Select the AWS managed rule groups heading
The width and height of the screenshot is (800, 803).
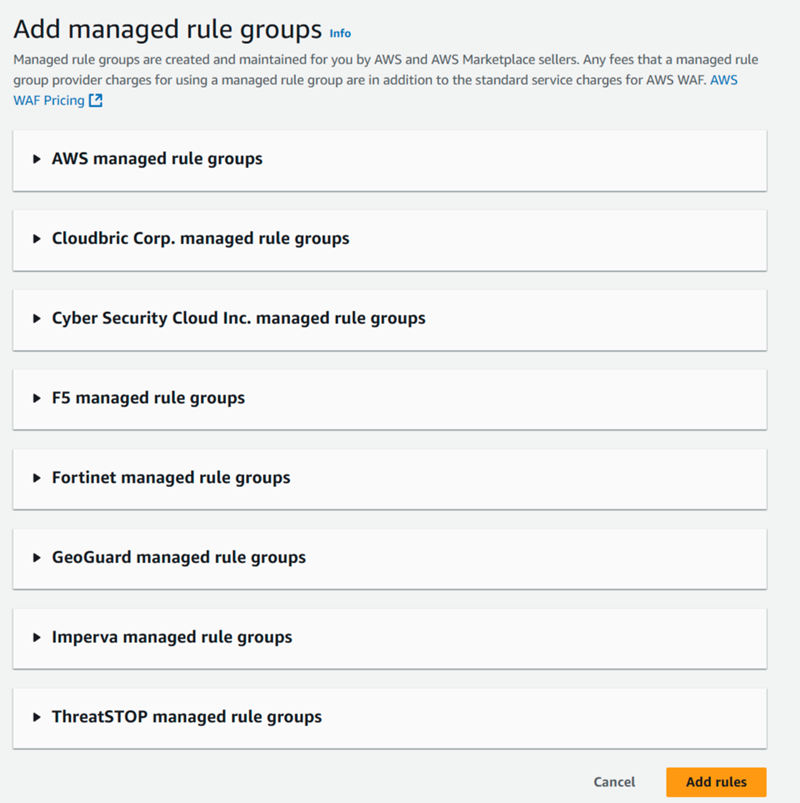point(157,159)
